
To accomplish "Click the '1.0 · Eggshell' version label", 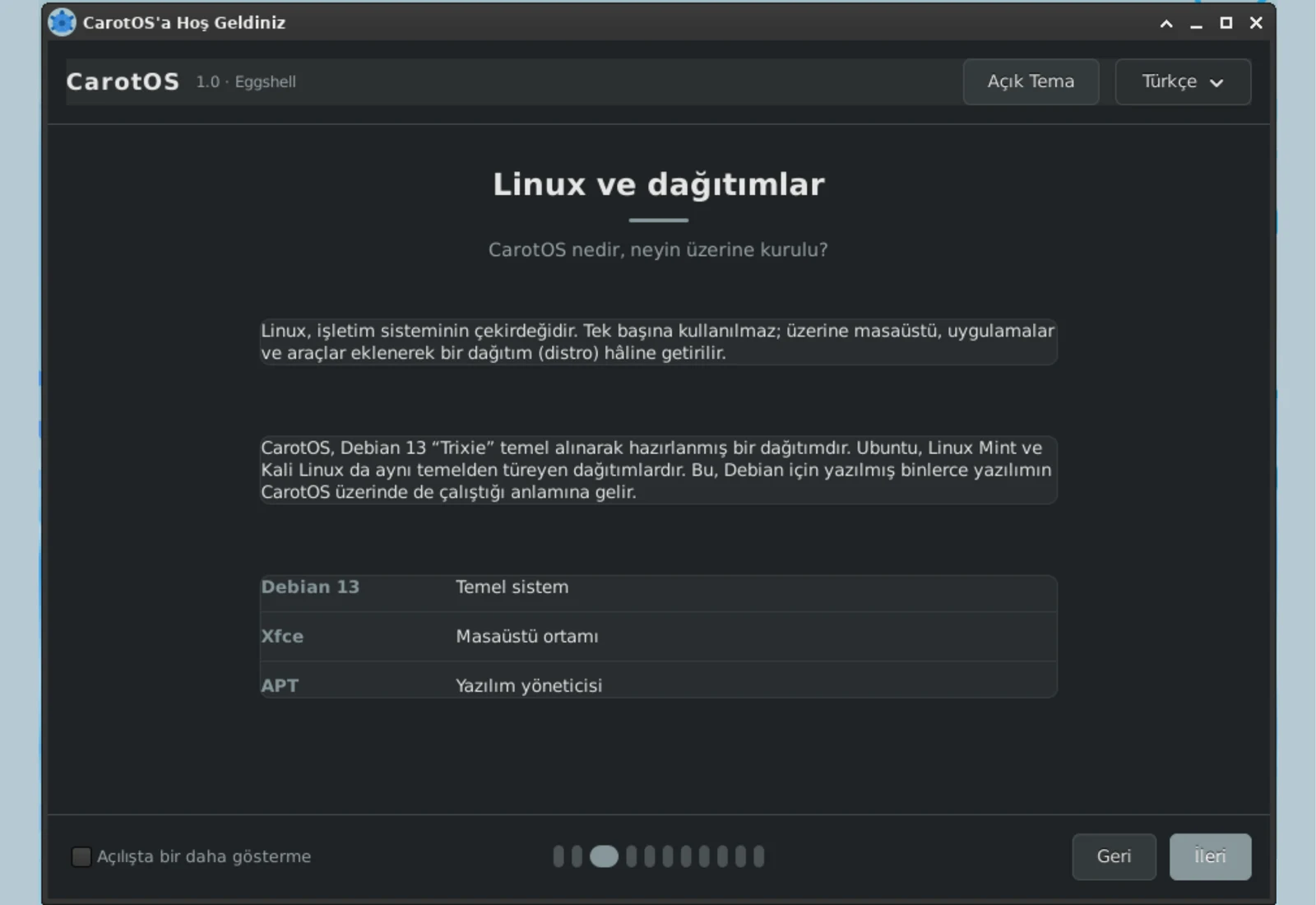I will (246, 81).
